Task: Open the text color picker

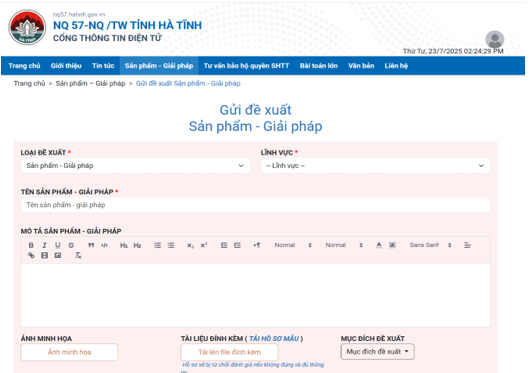Action: pyautogui.click(x=379, y=245)
